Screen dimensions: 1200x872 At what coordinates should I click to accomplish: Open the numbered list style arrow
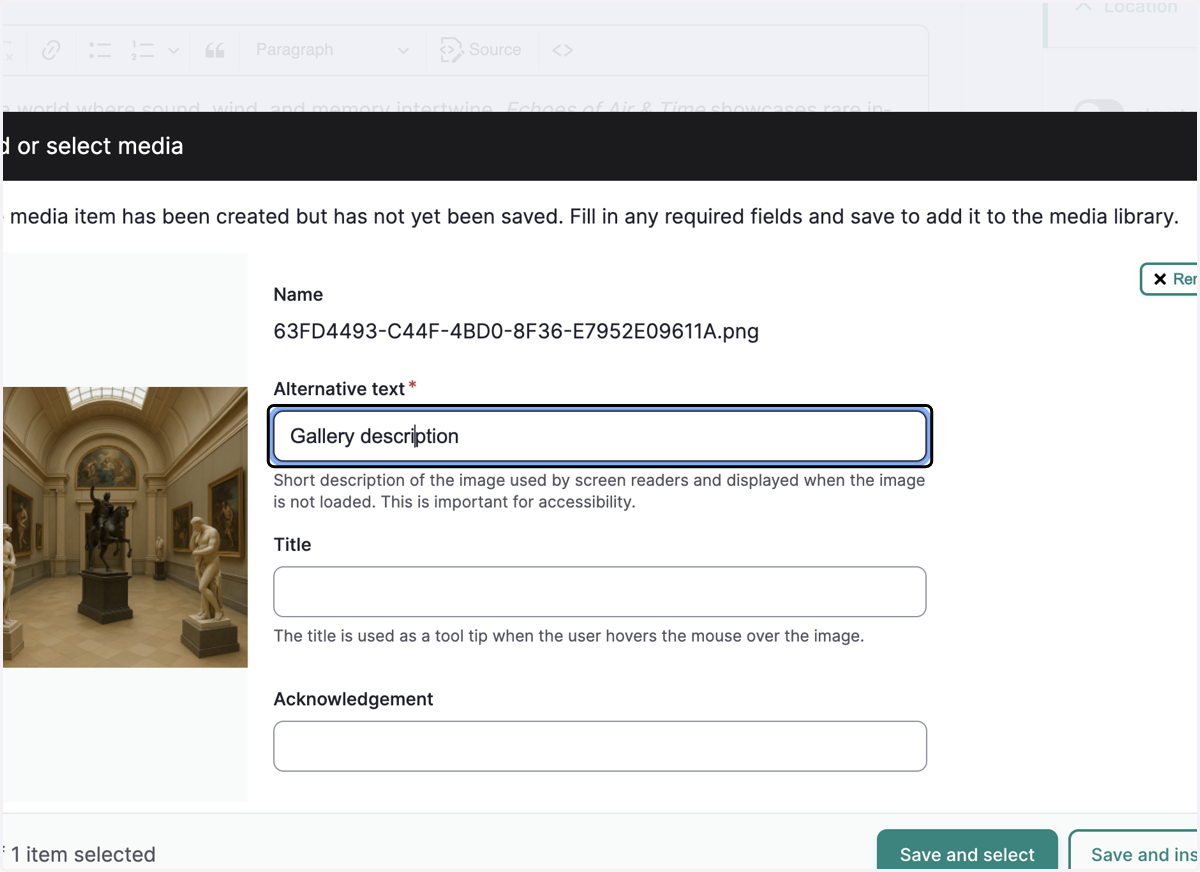(x=173, y=50)
